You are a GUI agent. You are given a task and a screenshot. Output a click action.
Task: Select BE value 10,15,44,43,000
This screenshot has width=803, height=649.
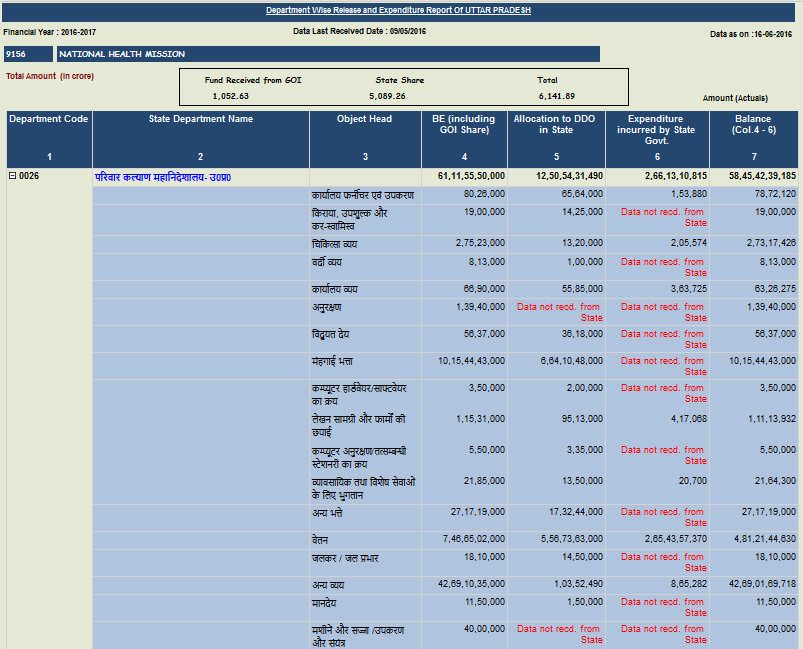click(471, 361)
